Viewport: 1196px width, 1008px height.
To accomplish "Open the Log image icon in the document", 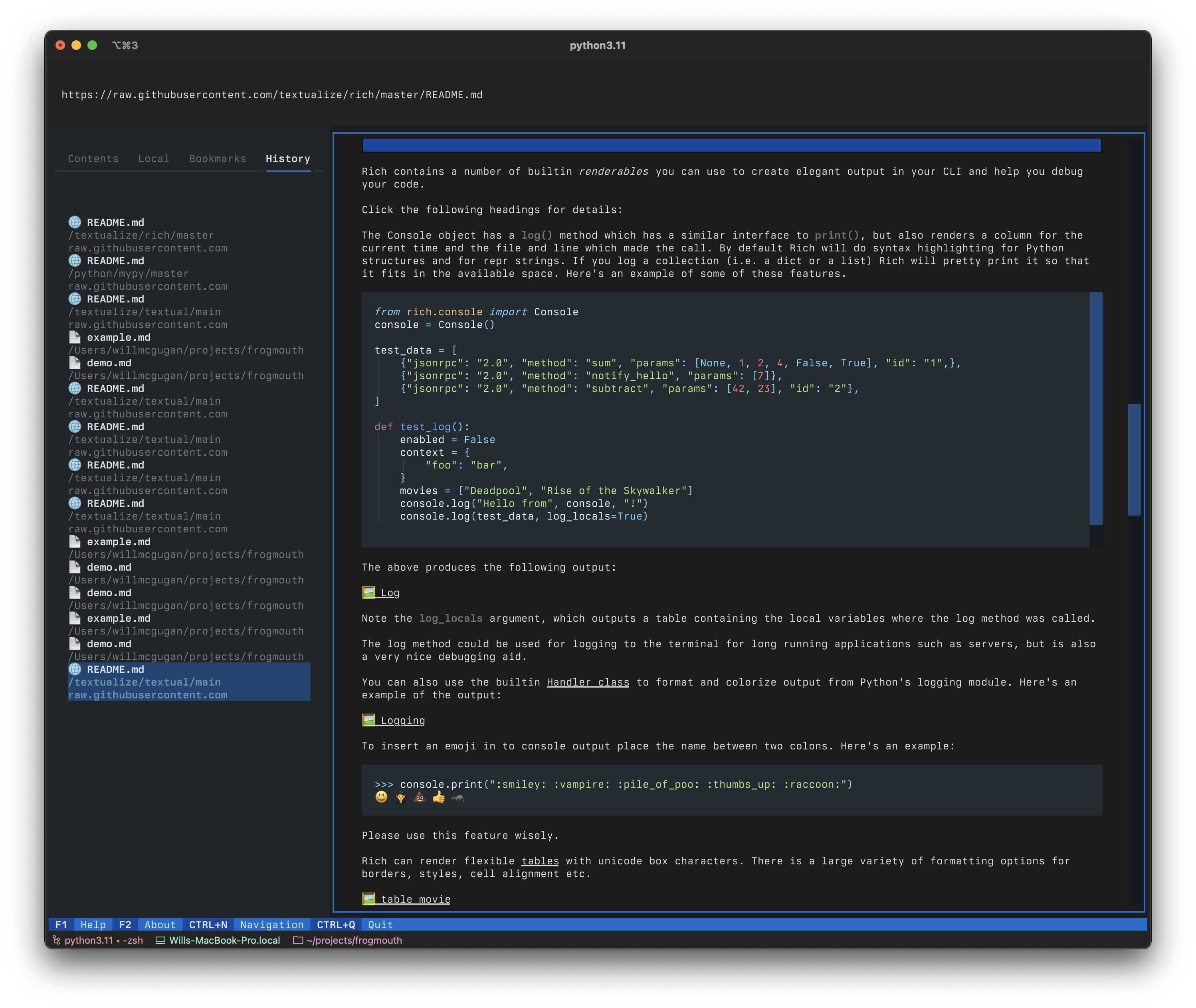I will pyautogui.click(x=368, y=593).
